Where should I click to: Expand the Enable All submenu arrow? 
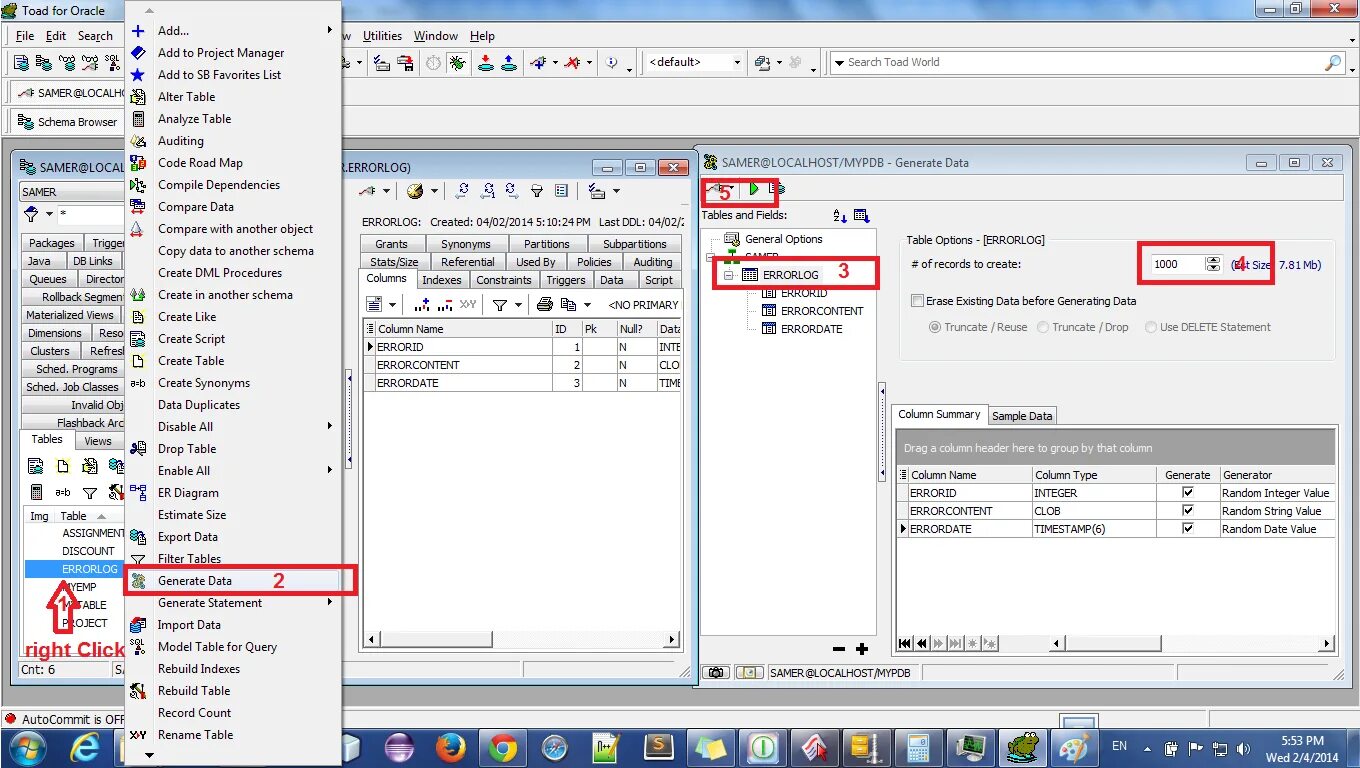click(329, 471)
